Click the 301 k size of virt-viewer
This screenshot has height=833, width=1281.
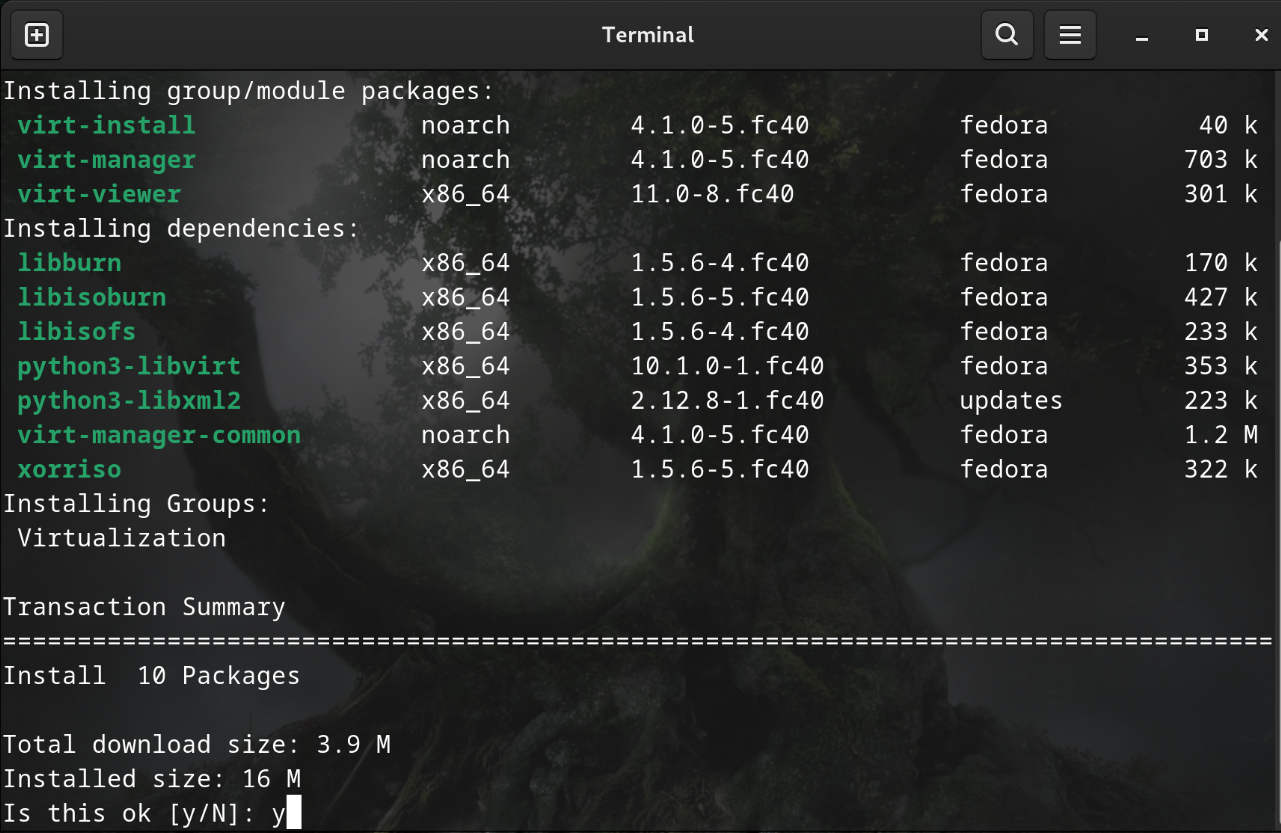tap(1221, 194)
